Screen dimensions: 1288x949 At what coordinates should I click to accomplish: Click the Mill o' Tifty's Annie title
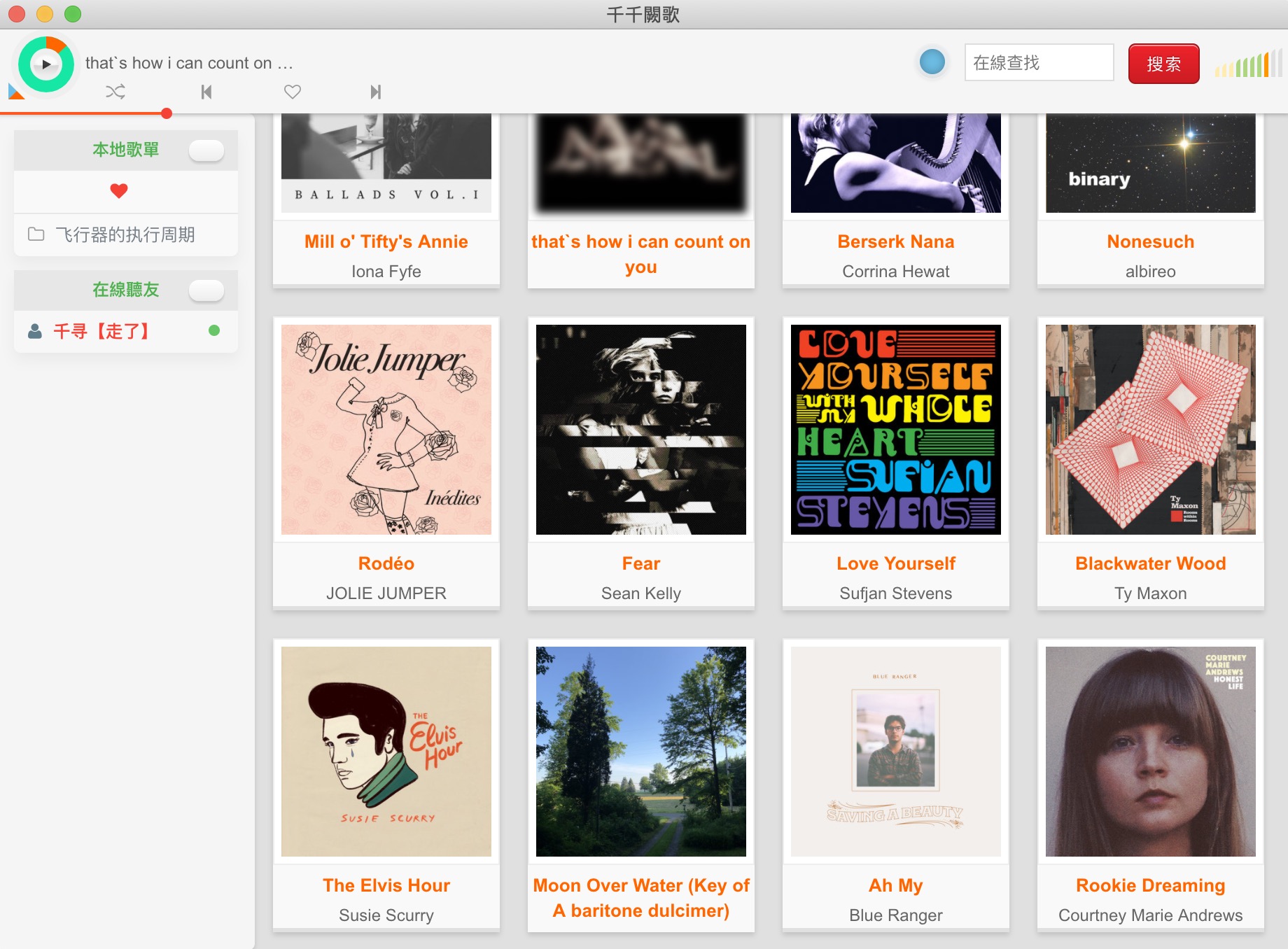pos(386,241)
